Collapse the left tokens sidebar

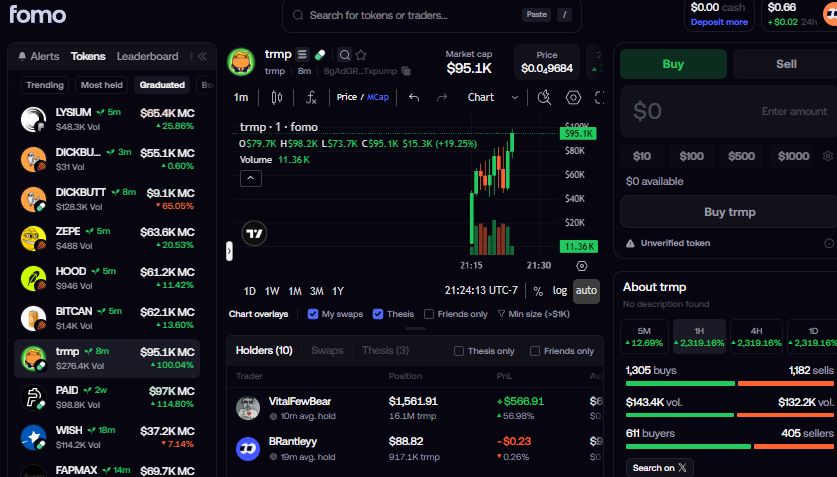click(202, 56)
